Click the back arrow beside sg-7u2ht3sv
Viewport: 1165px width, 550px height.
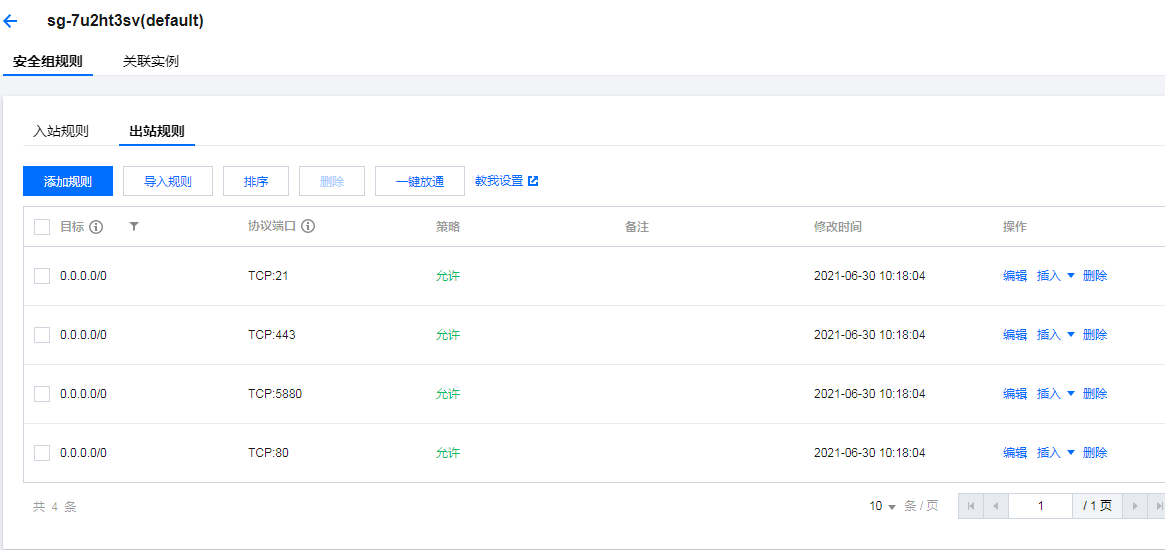pyautogui.click(x=11, y=21)
